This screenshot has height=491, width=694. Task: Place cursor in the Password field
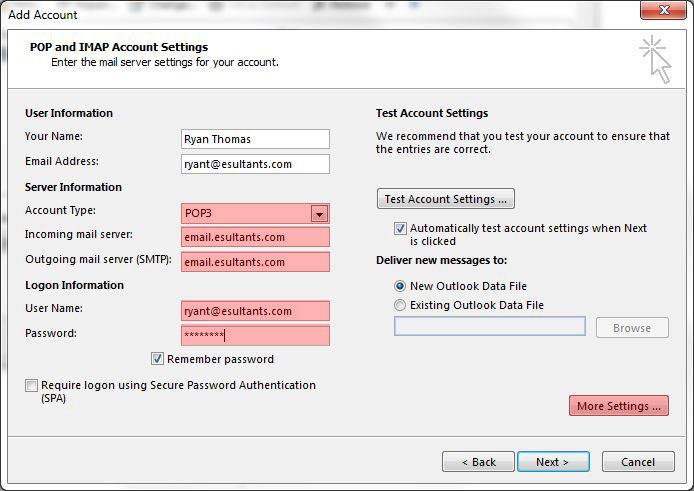(255, 335)
